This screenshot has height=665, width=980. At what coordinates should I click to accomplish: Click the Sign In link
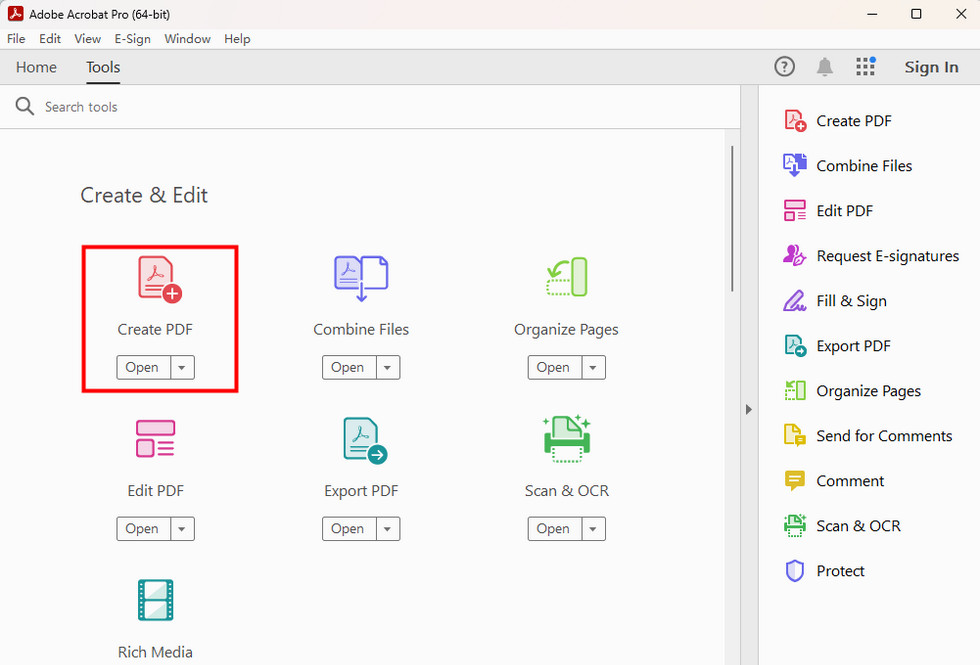click(931, 67)
